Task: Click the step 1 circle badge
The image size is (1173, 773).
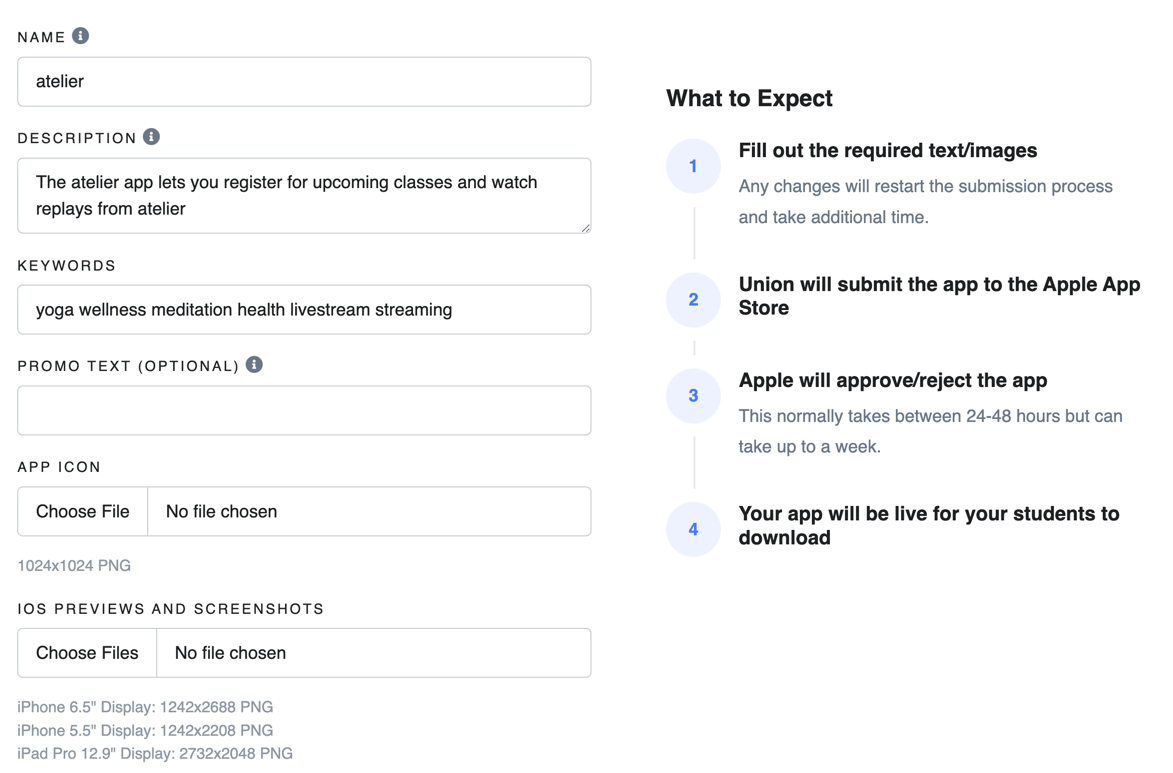Action: pyautogui.click(x=693, y=166)
